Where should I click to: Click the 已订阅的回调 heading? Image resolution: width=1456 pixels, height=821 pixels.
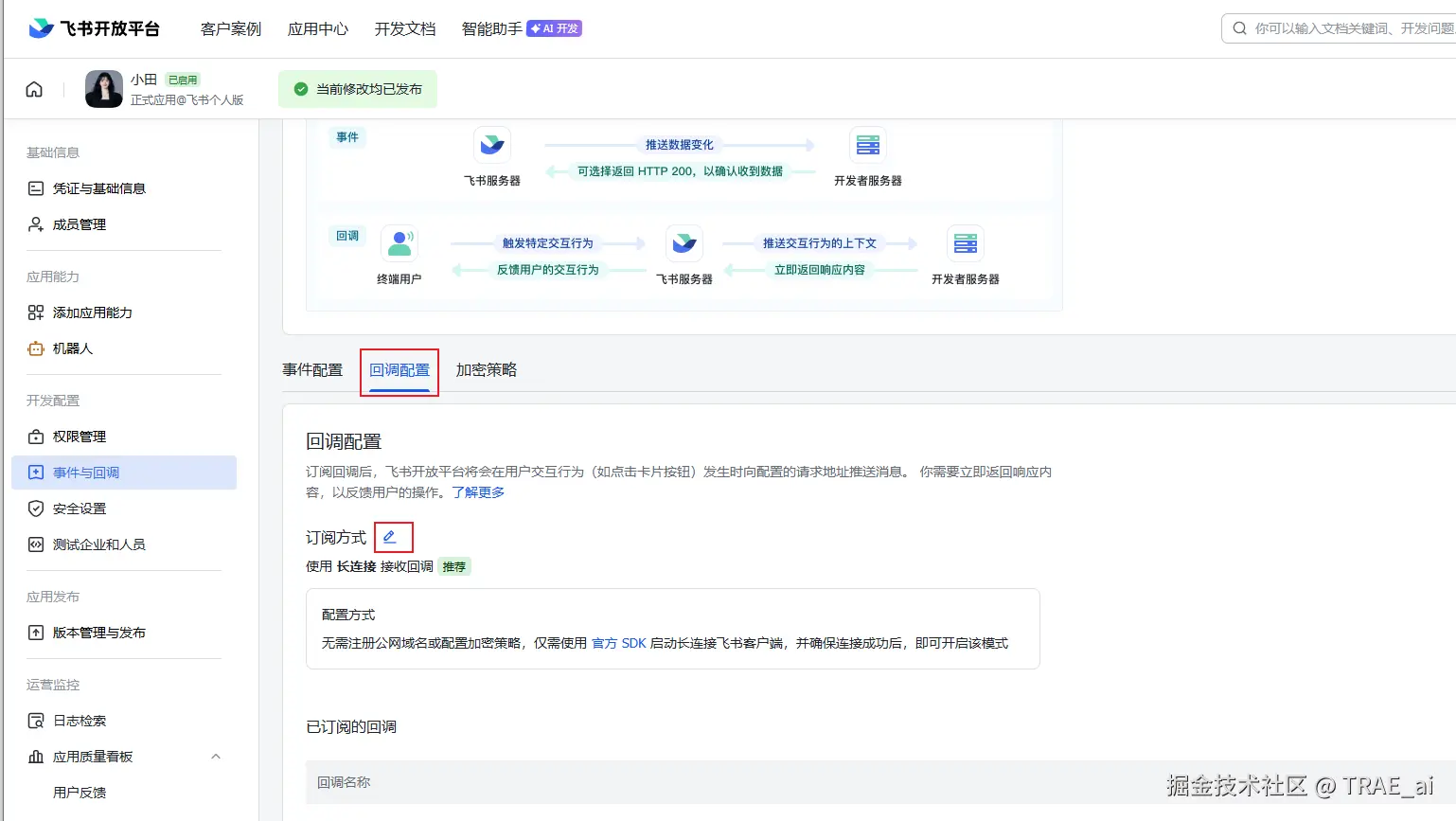click(351, 726)
